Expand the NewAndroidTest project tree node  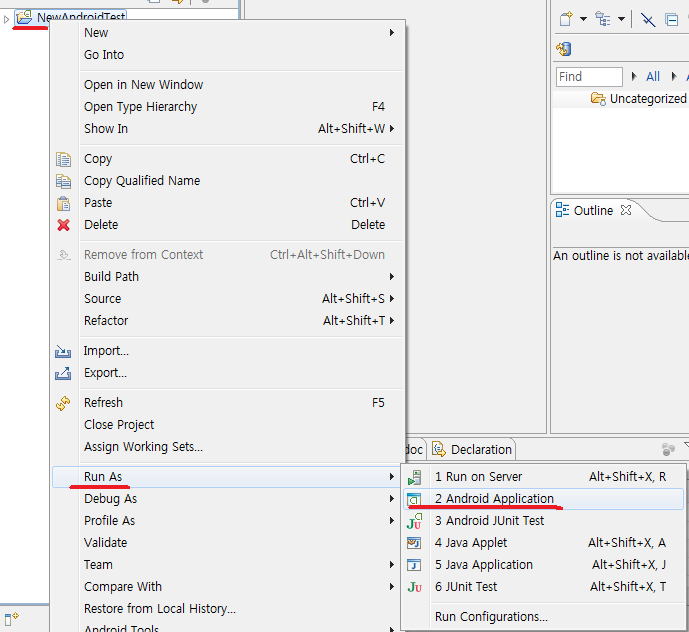[x=6, y=19]
